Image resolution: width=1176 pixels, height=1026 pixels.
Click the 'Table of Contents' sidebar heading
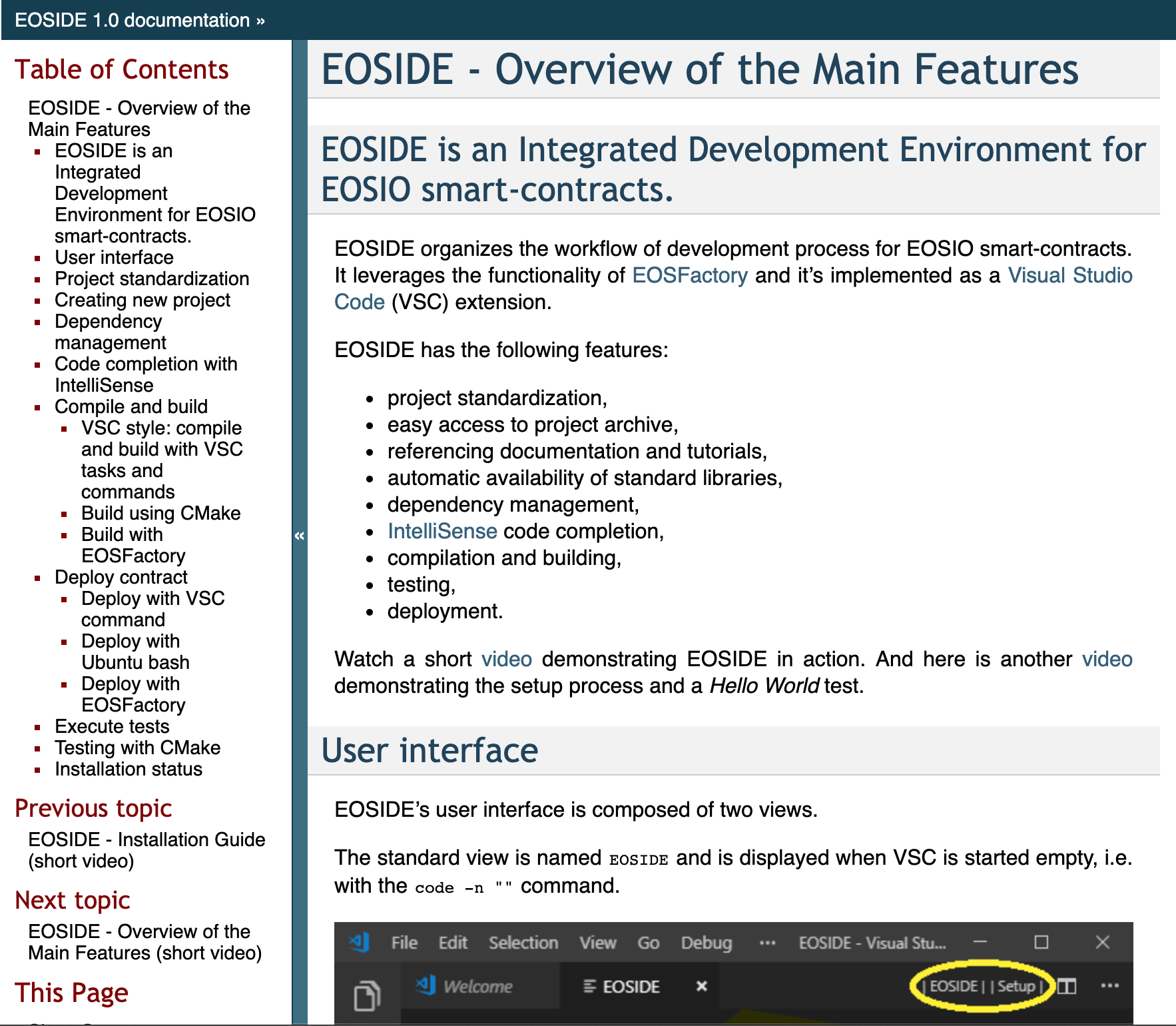pos(122,69)
